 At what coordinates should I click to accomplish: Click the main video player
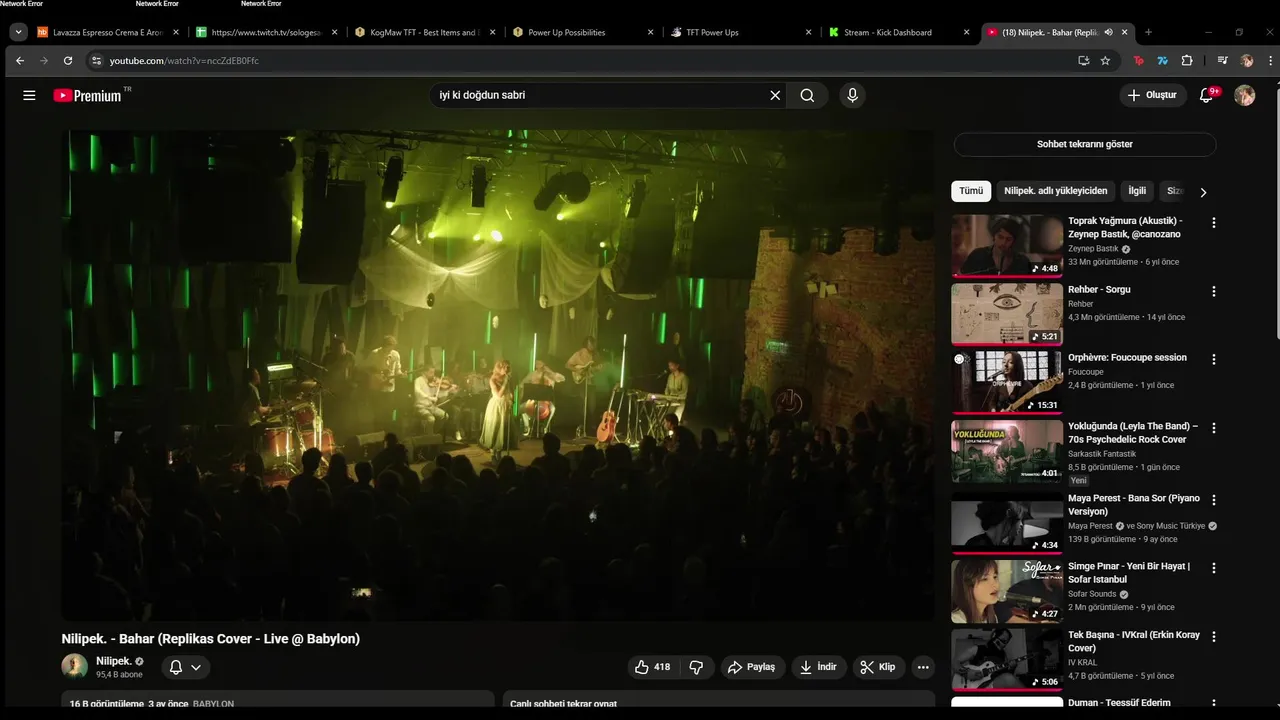tap(498, 374)
